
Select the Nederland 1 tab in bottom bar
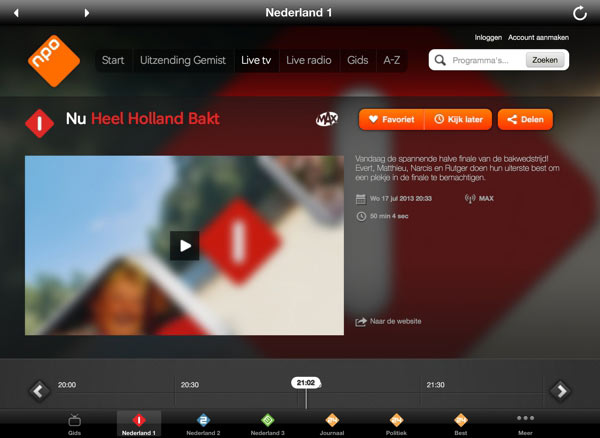pos(139,424)
